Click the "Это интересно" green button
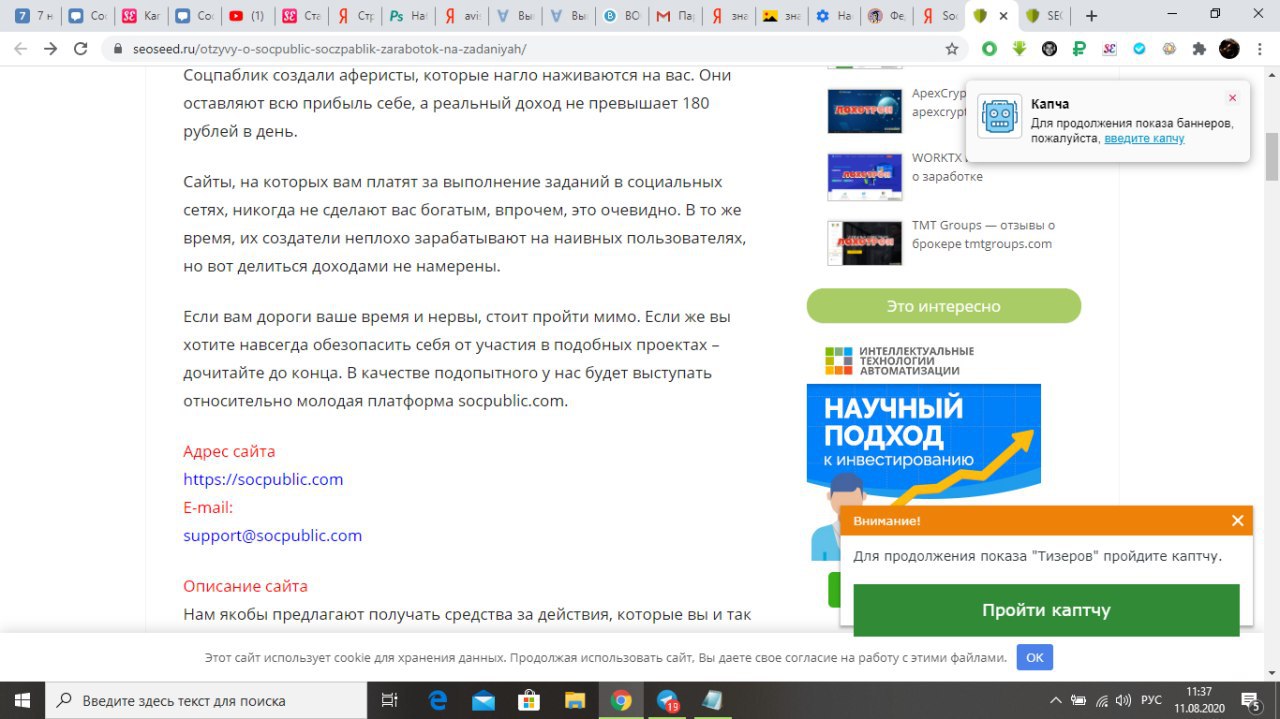Viewport: 1280px width, 719px height. 943,306
